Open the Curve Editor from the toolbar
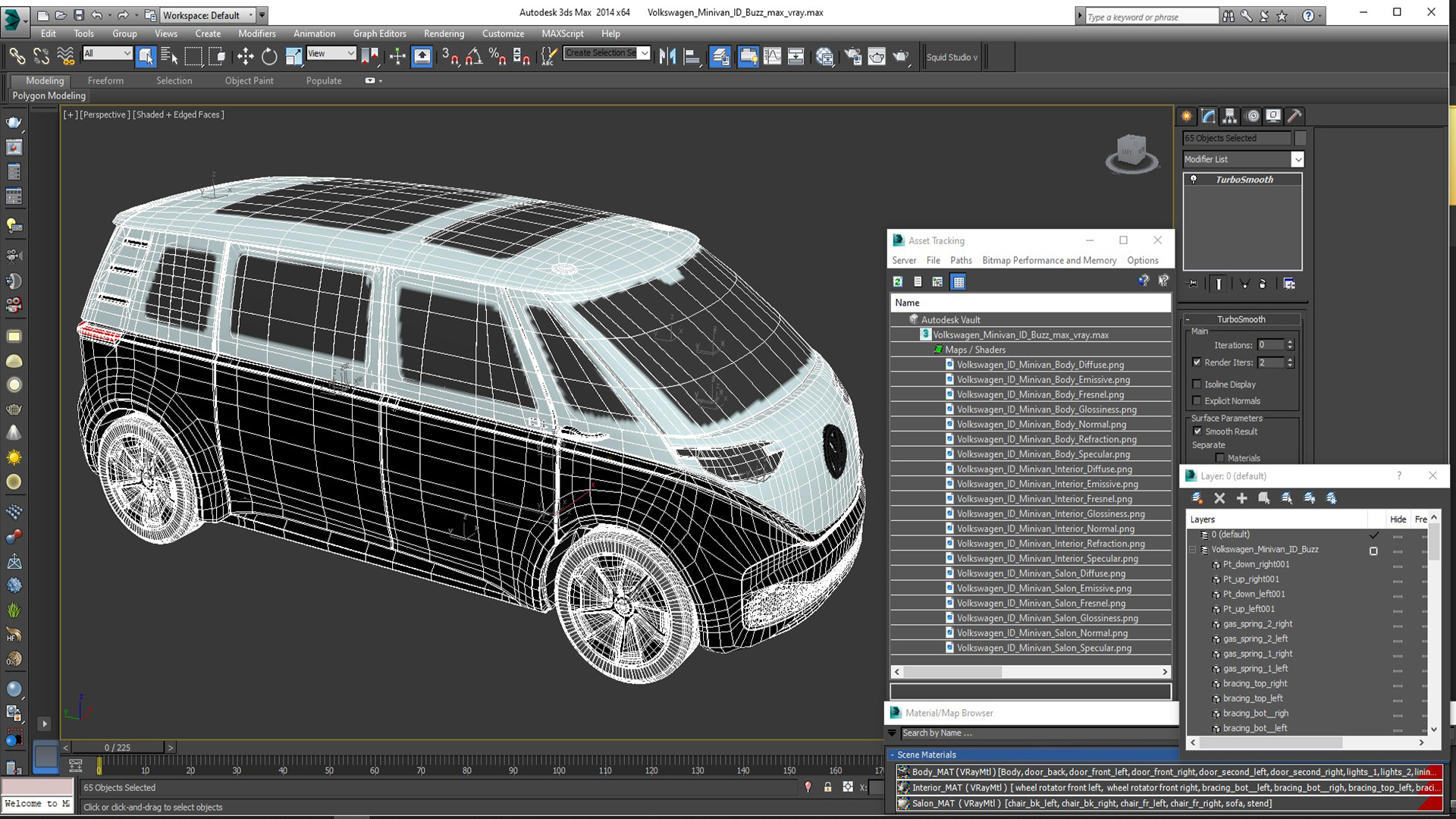Viewport: 1456px width, 819px height. (x=772, y=56)
